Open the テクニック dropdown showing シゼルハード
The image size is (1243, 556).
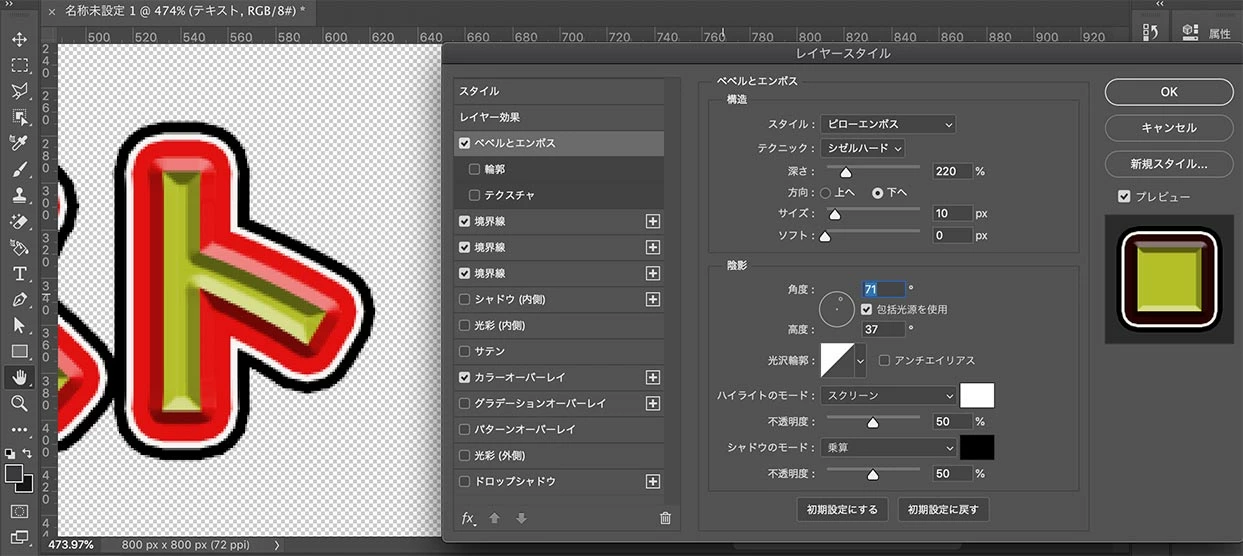point(862,148)
